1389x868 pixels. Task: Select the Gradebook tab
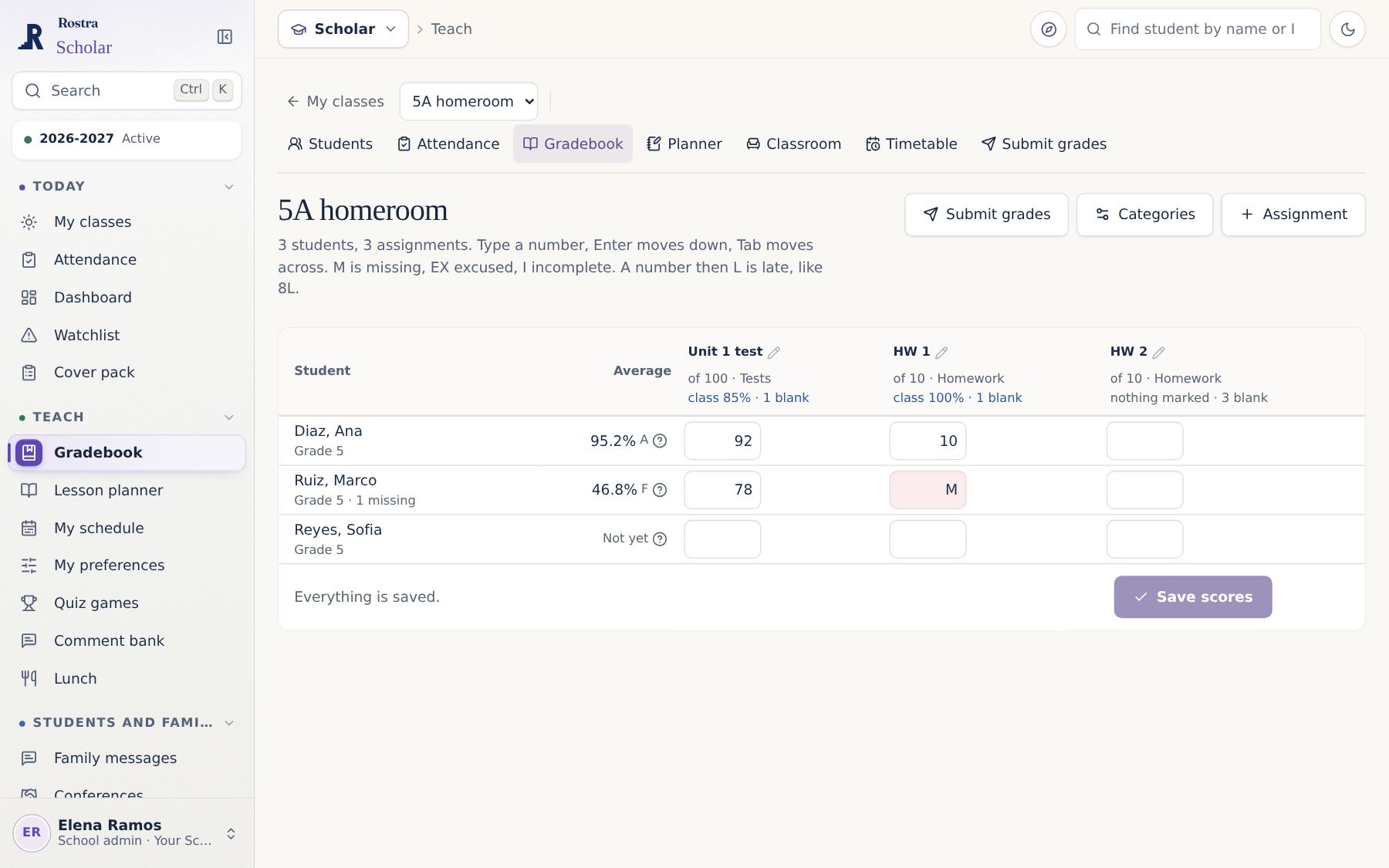coord(573,144)
